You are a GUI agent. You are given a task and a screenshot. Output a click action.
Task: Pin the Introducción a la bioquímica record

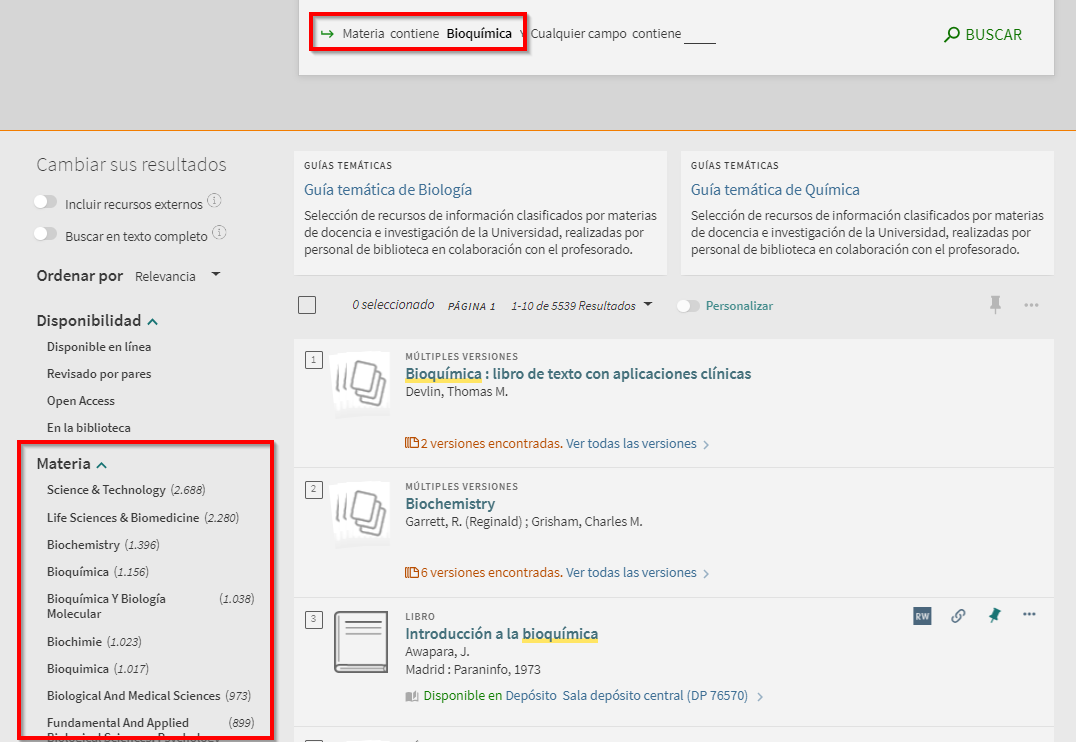click(x=994, y=616)
